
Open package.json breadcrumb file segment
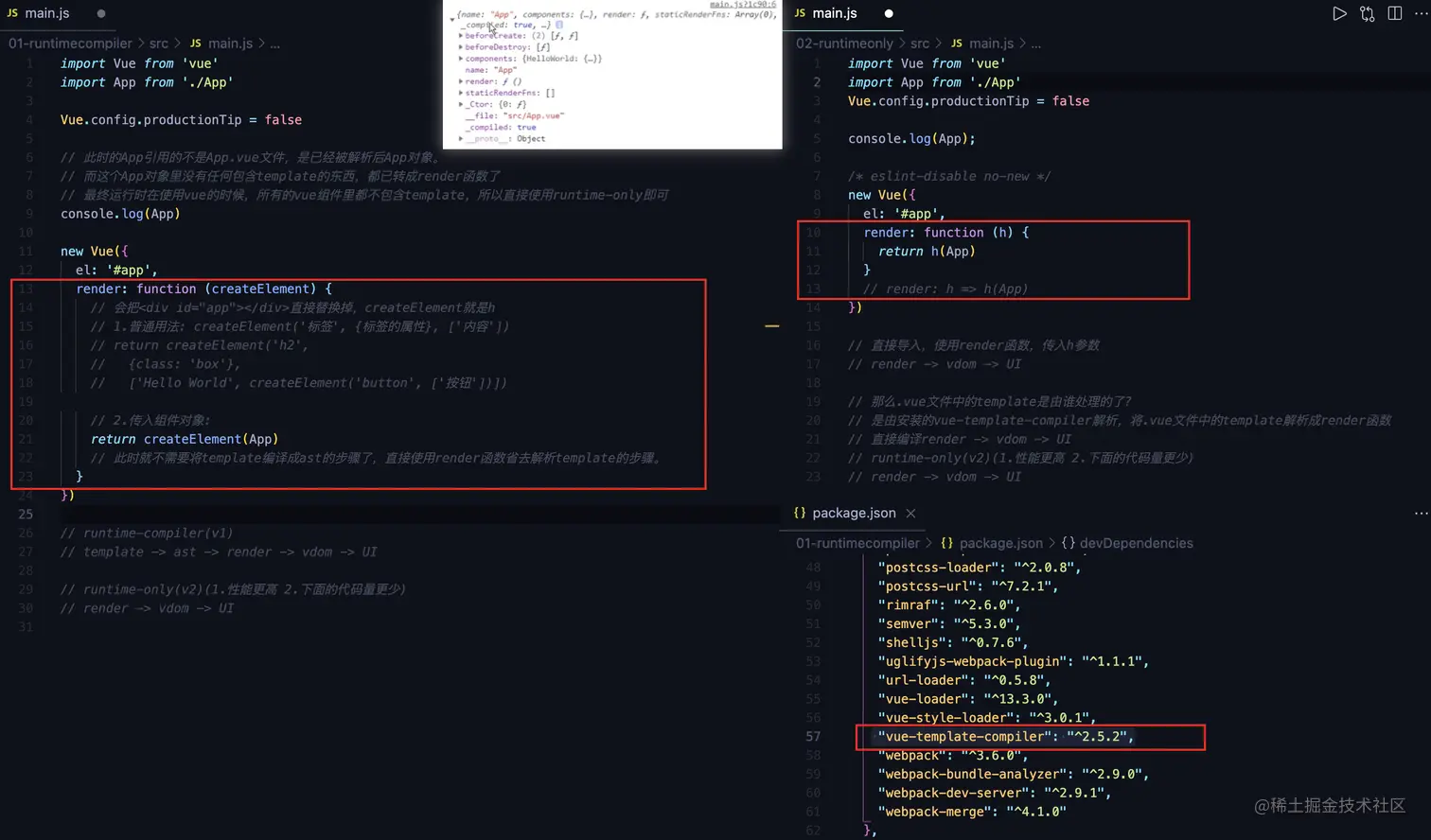click(x=1000, y=543)
